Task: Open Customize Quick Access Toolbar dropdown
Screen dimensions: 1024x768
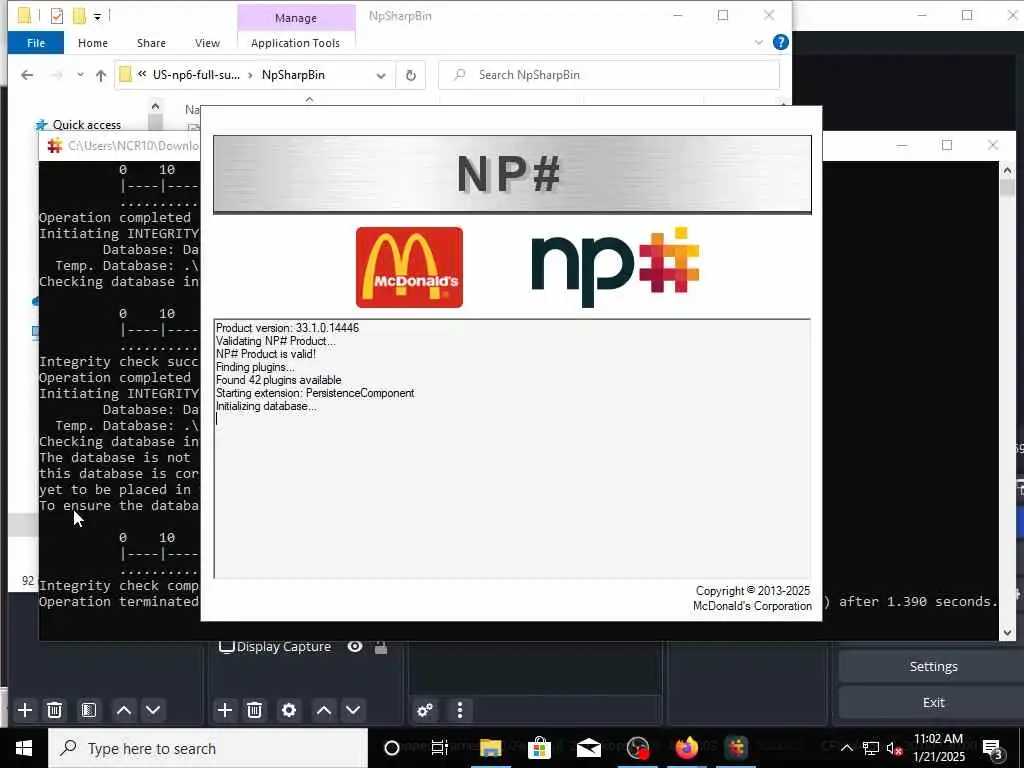Action: [97, 16]
